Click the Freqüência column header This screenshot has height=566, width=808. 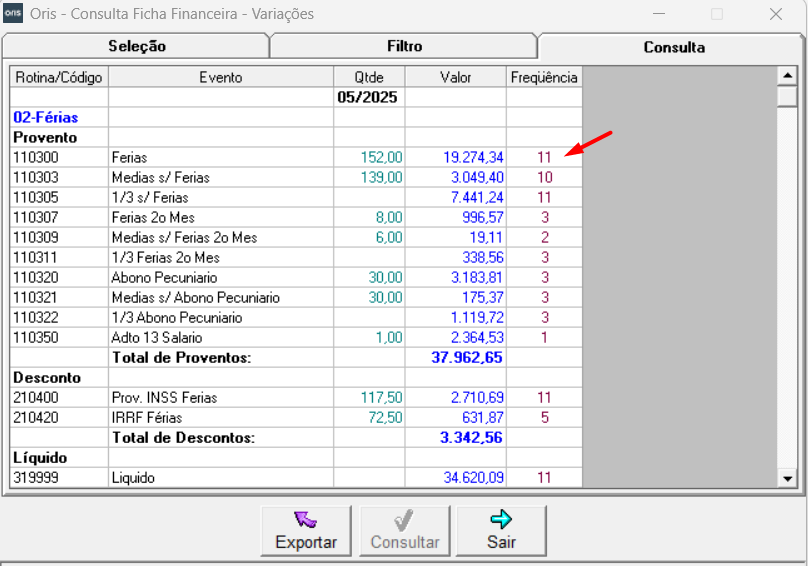coord(544,77)
